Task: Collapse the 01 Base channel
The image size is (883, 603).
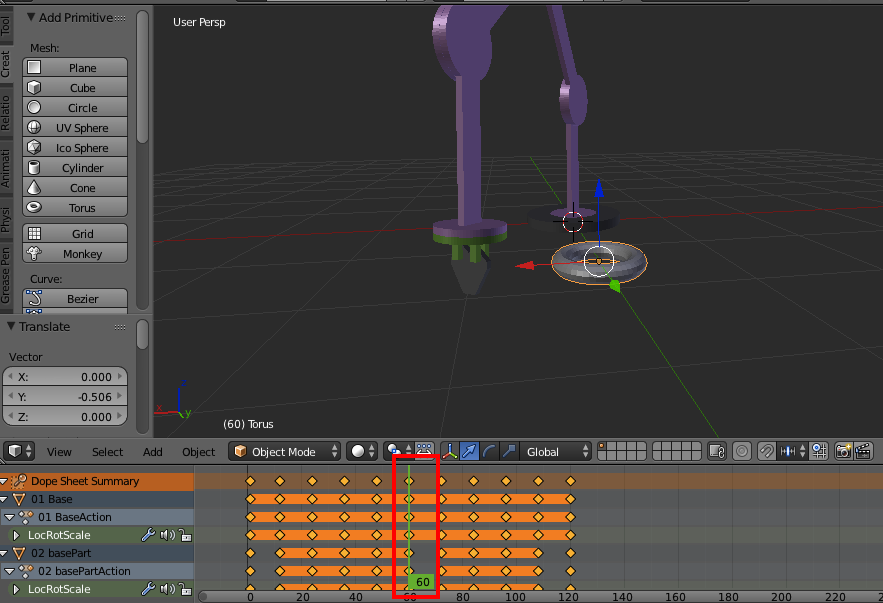Action: coord(4,499)
